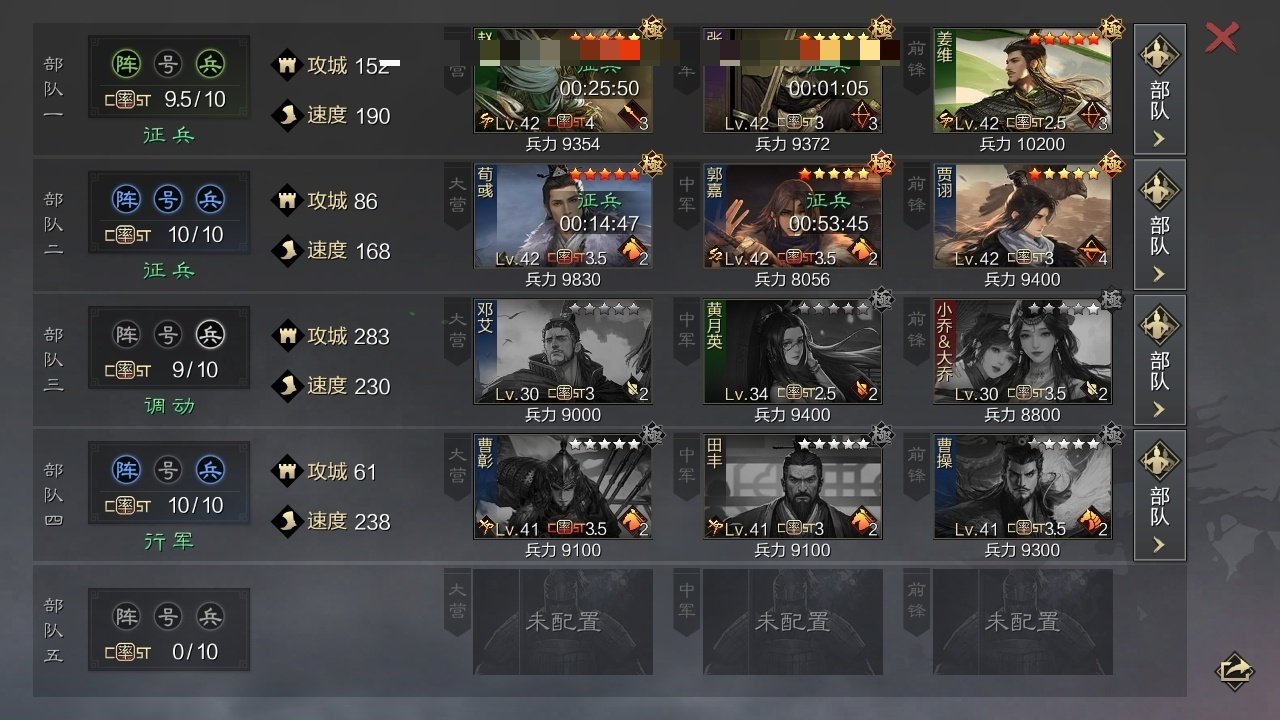The height and width of the screenshot is (720, 1280).
Task: Expand the 部队 panel for team three
Action: point(1160,360)
